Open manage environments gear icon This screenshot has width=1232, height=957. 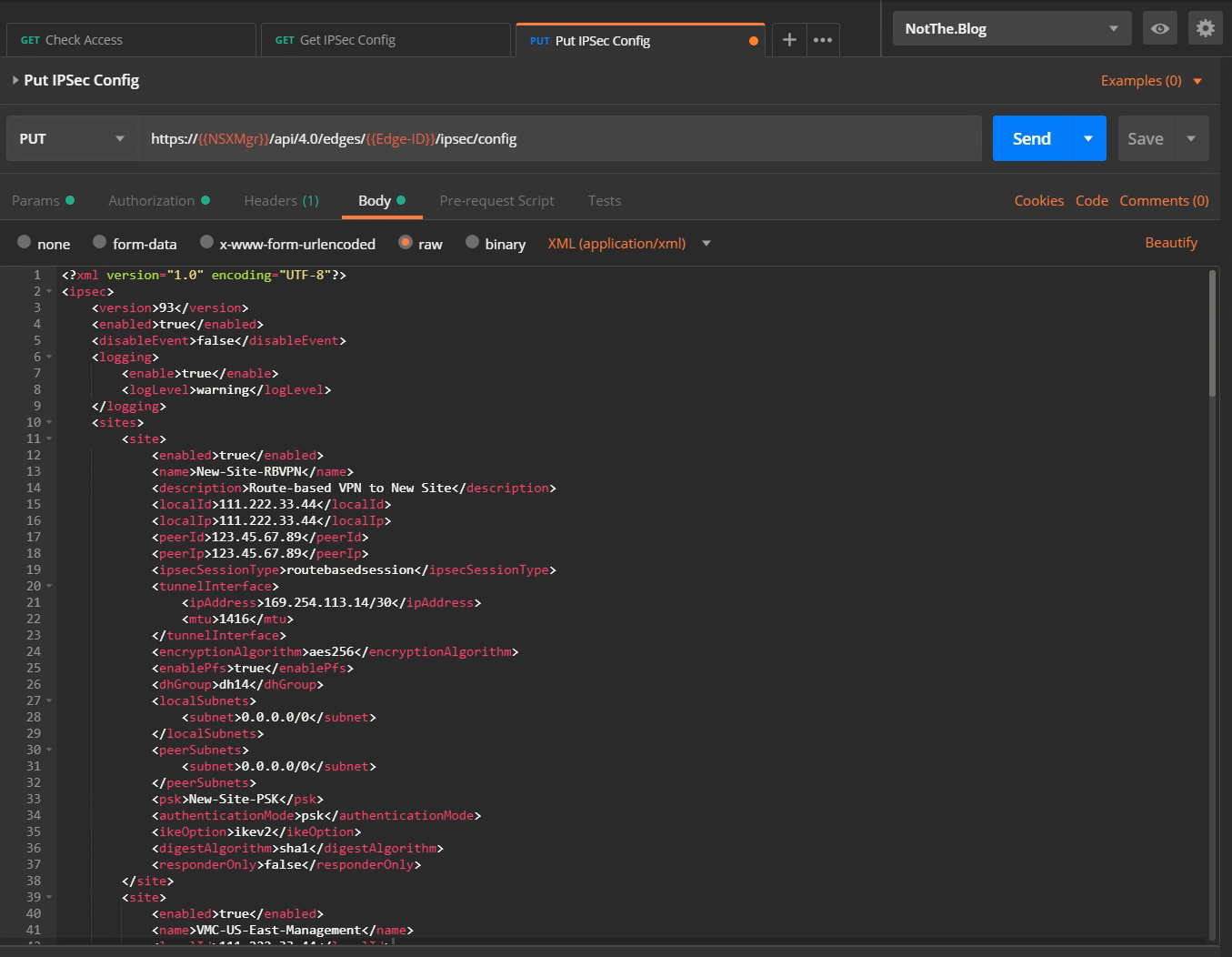tap(1206, 29)
